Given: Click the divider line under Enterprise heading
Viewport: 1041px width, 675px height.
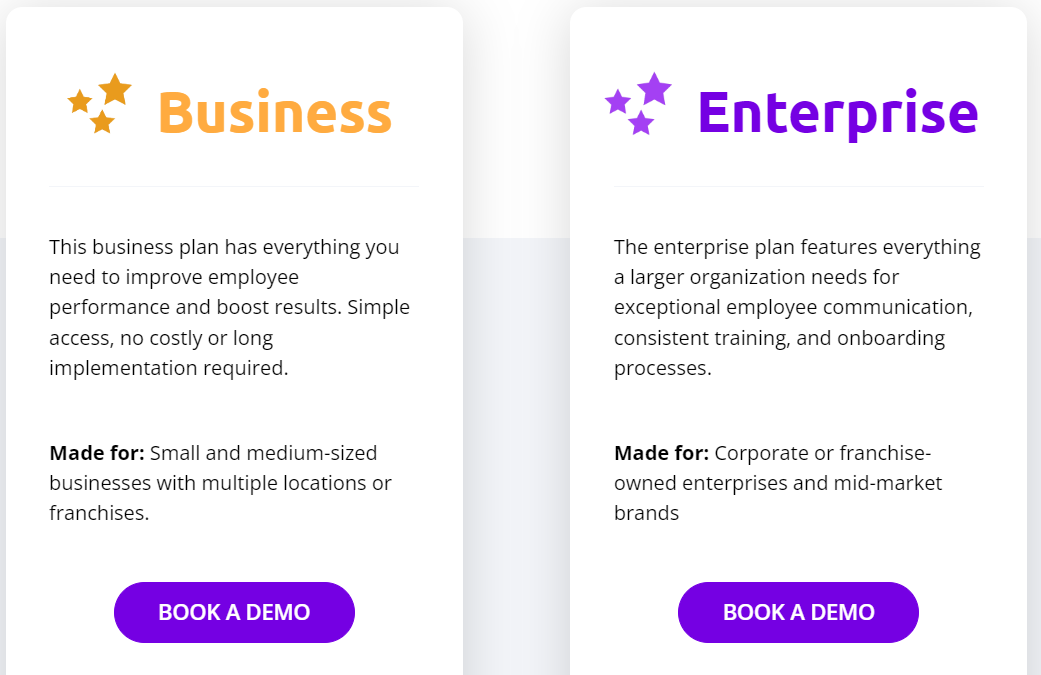Looking at the screenshot, I should (x=798, y=186).
